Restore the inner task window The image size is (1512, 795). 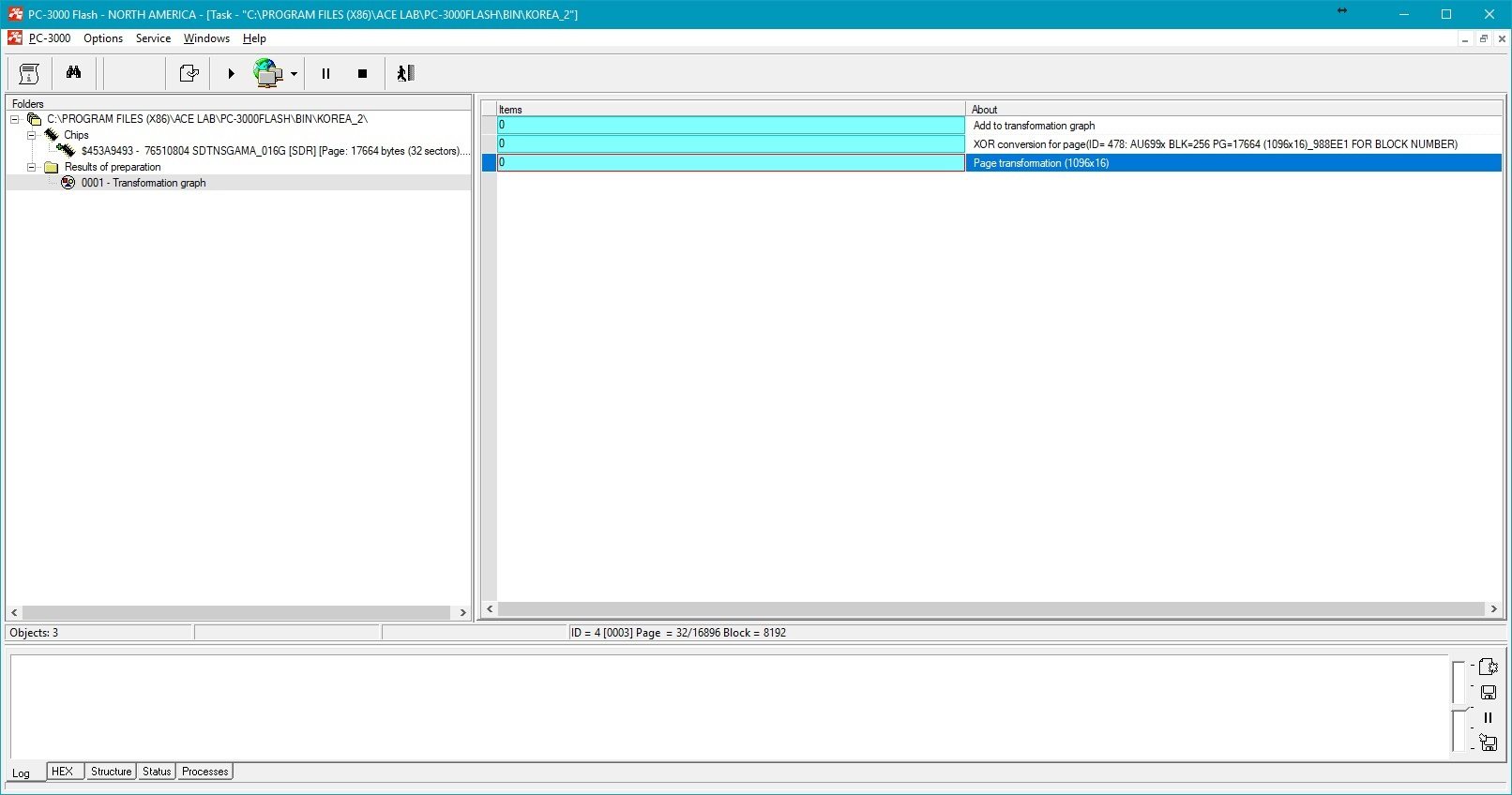1483,38
